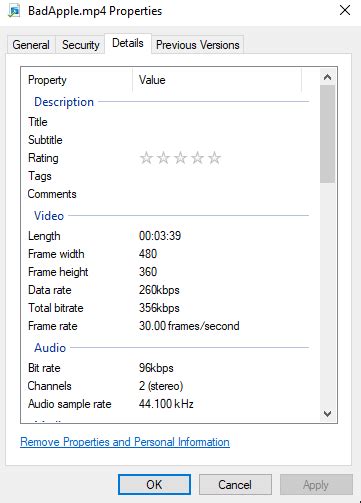Select the Data rate label

(x=50, y=290)
